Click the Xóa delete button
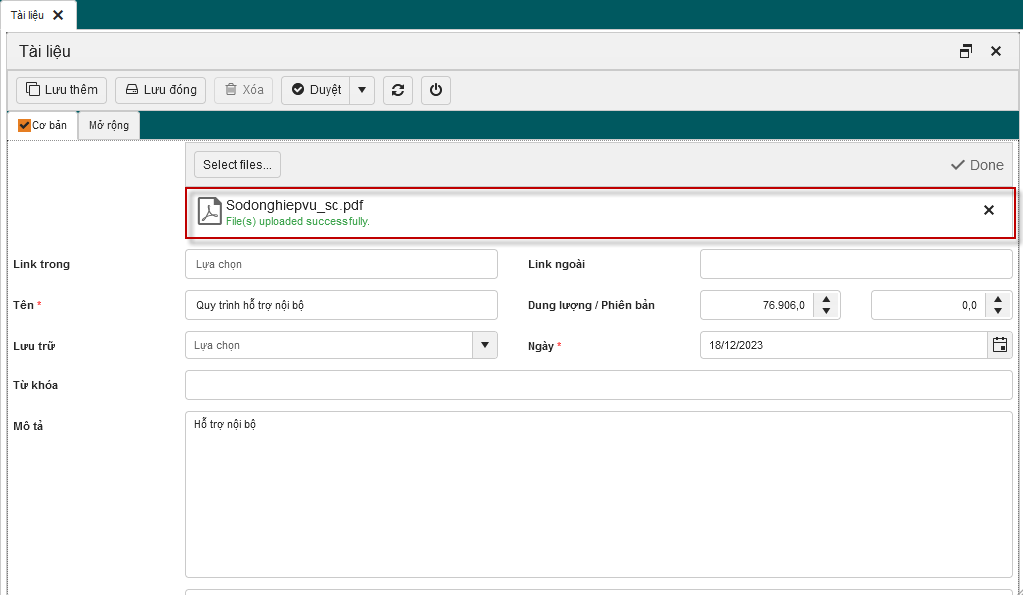The height and width of the screenshot is (595, 1023). point(243,90)
